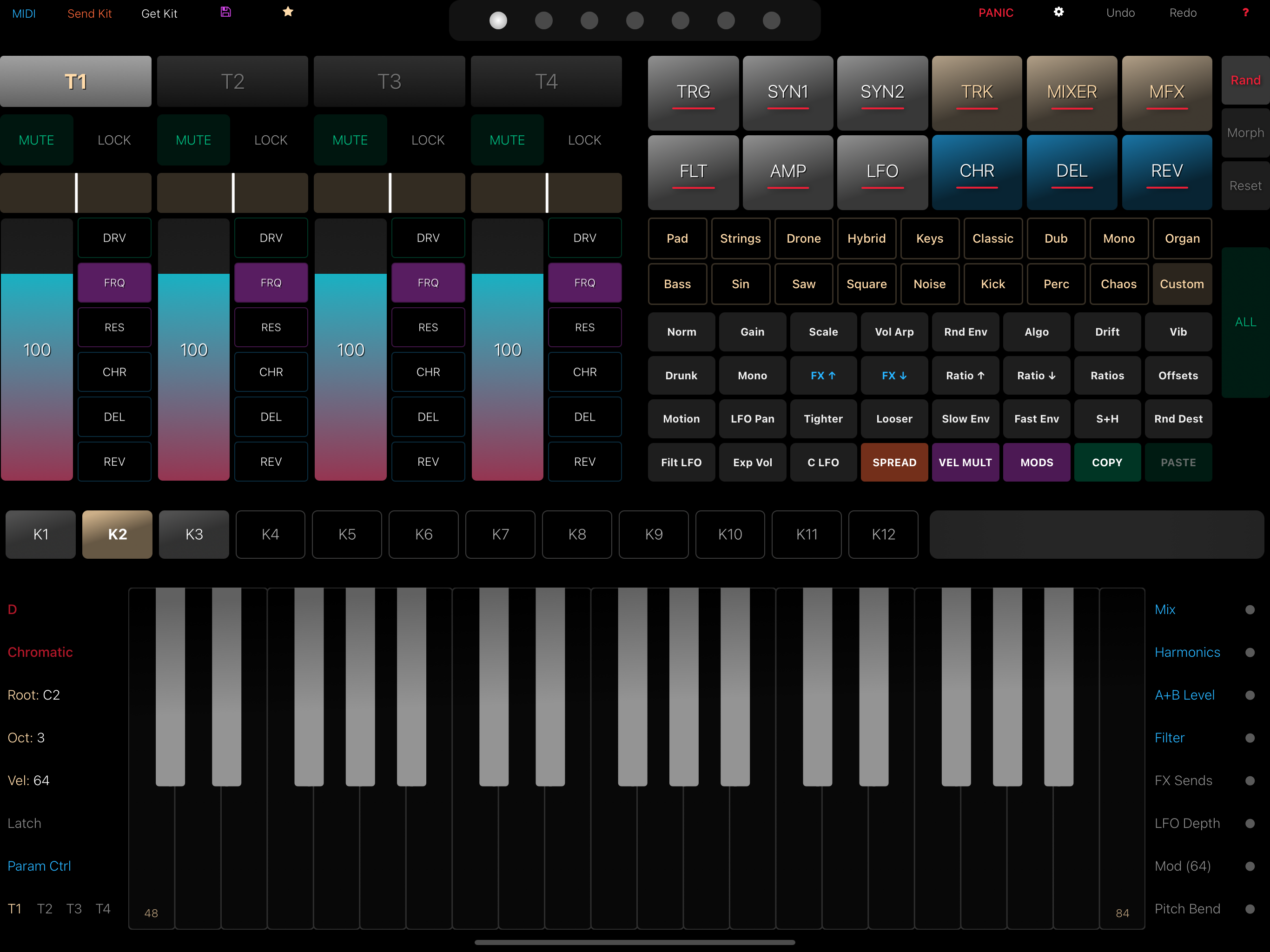The width and height of the screenshot is (1270, 952).
Task: Open the SYN1 page
Action: [788, 93]
